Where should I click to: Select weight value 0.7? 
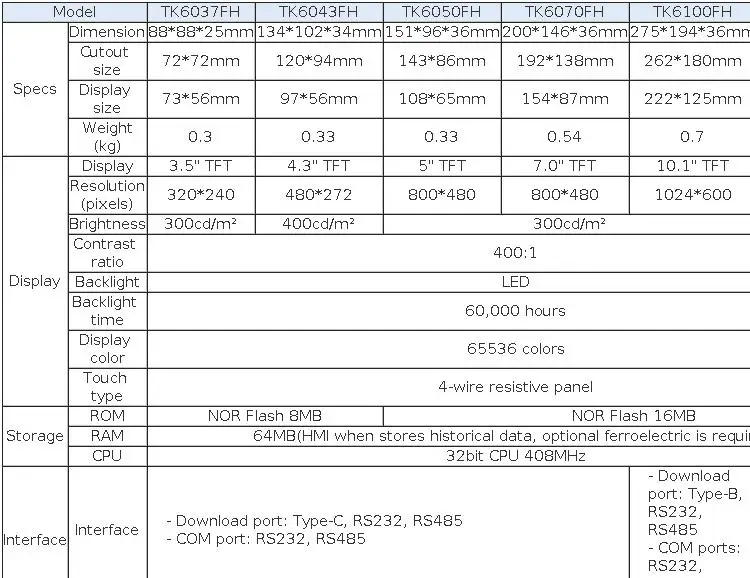click(692, 137)
